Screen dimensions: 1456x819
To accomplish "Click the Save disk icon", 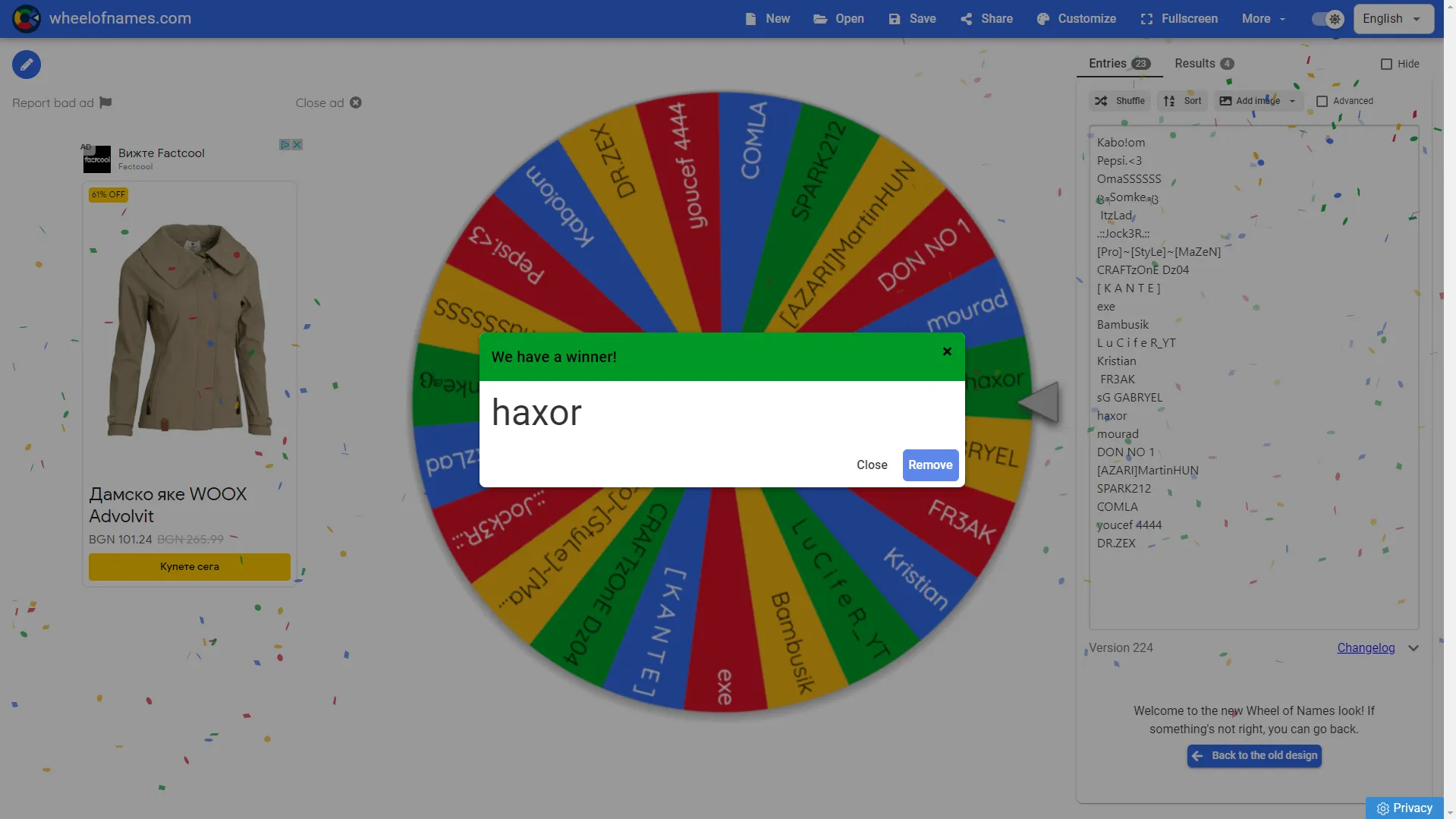I will 895,19.
